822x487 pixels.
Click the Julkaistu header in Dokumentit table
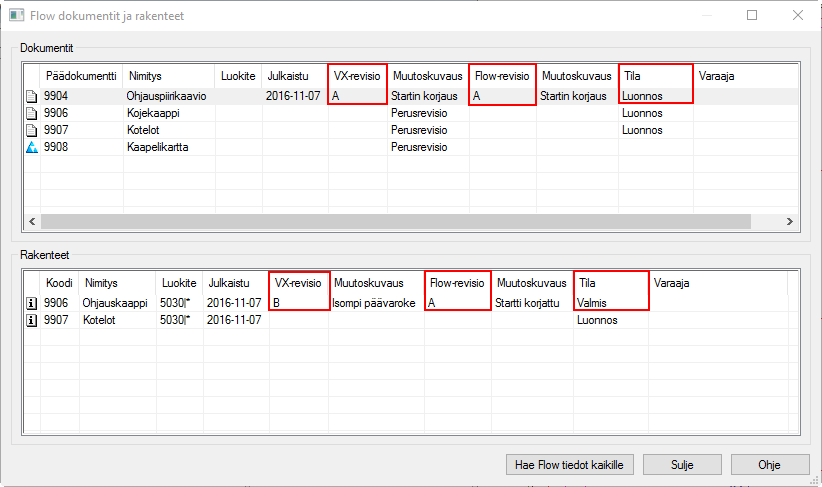click(294, 76)
